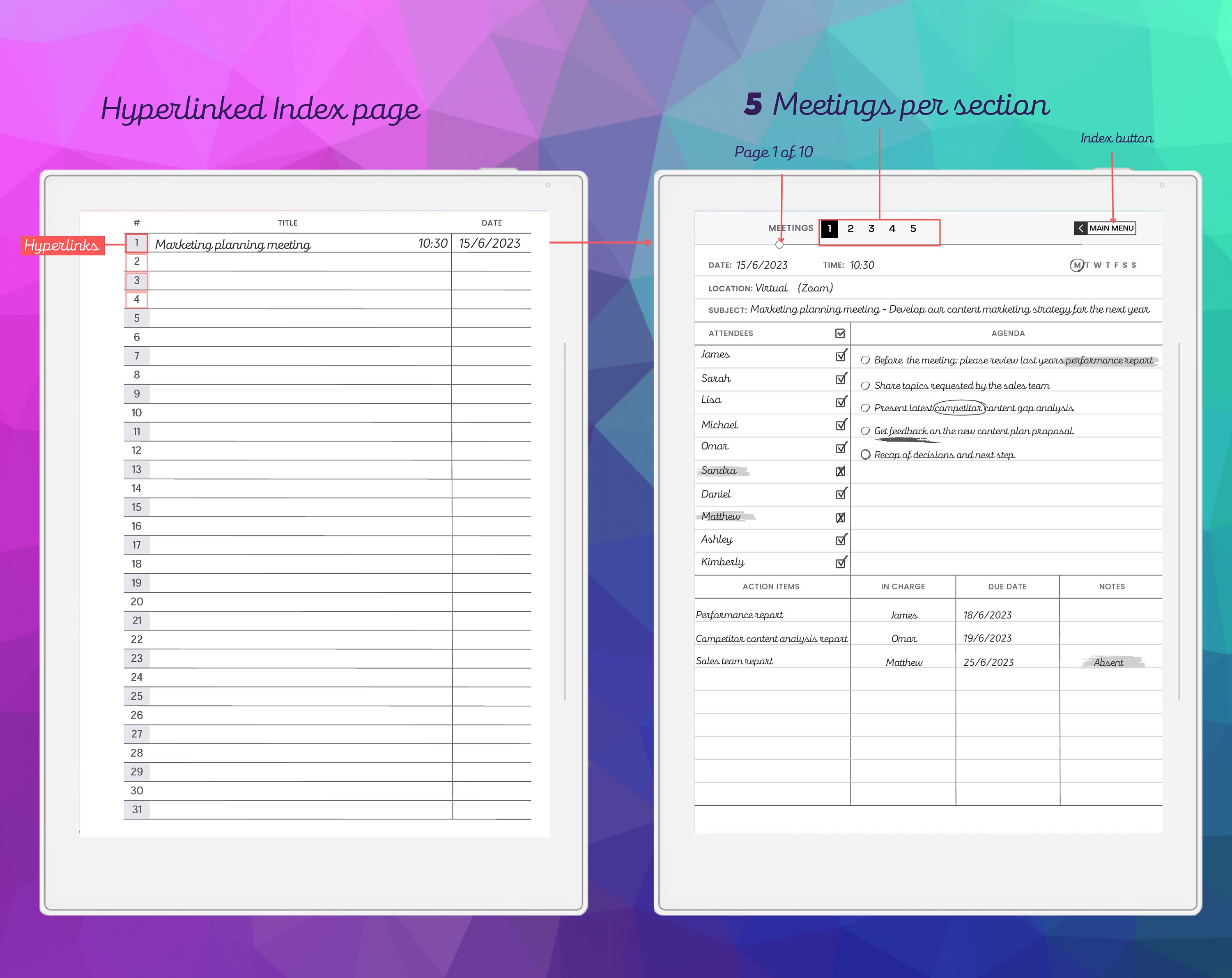
Task: Click the MAIN MENU button
Action: coord(1112,228)
